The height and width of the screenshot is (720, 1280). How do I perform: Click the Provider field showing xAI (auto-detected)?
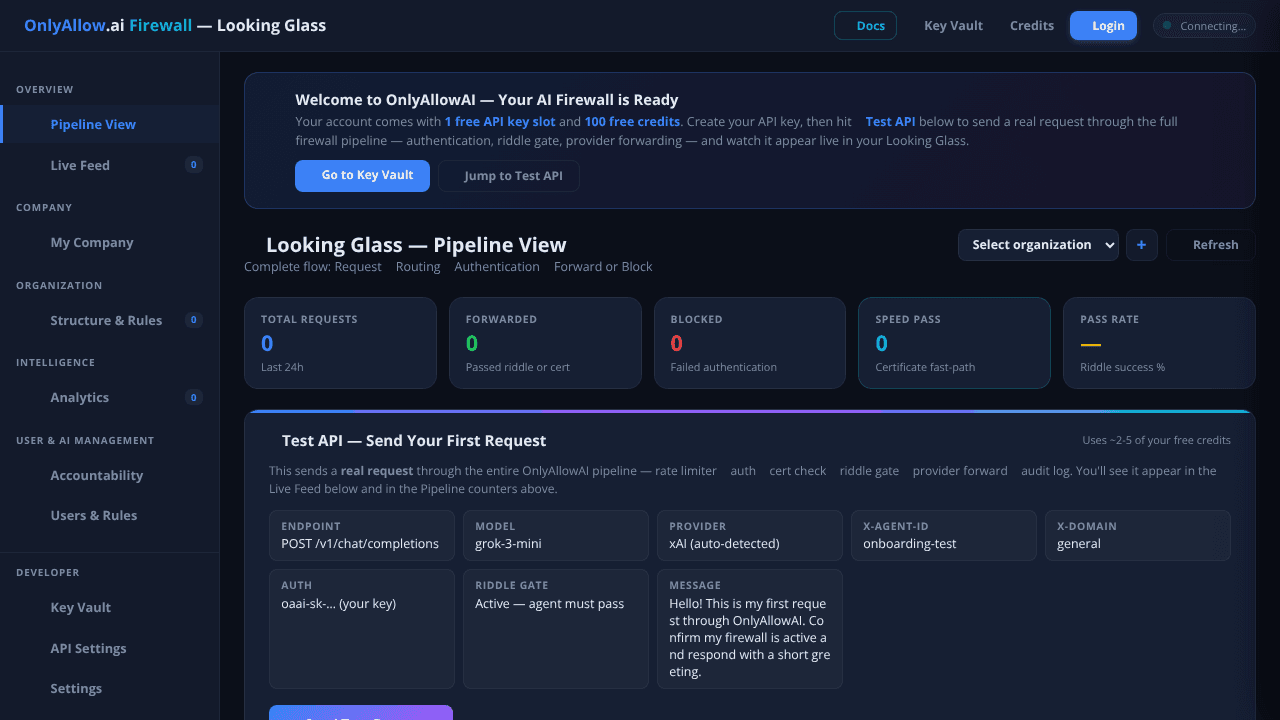click(x=750, y=535)
